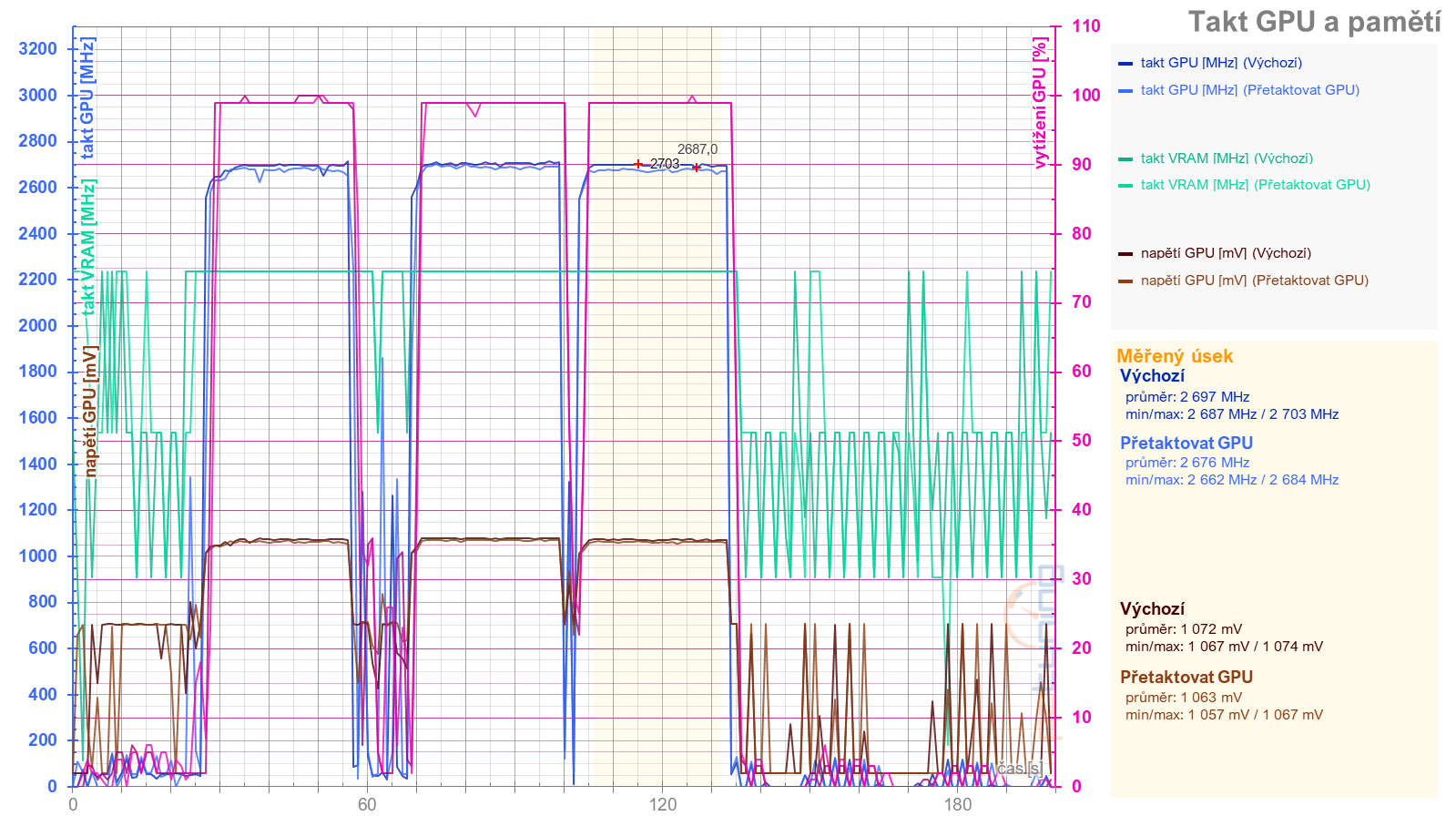Image resolution: width=1456 pixels, height=816 pixels.
Task: Click 'průměr: 1 072 mV' value
Action: point(1183,629)
